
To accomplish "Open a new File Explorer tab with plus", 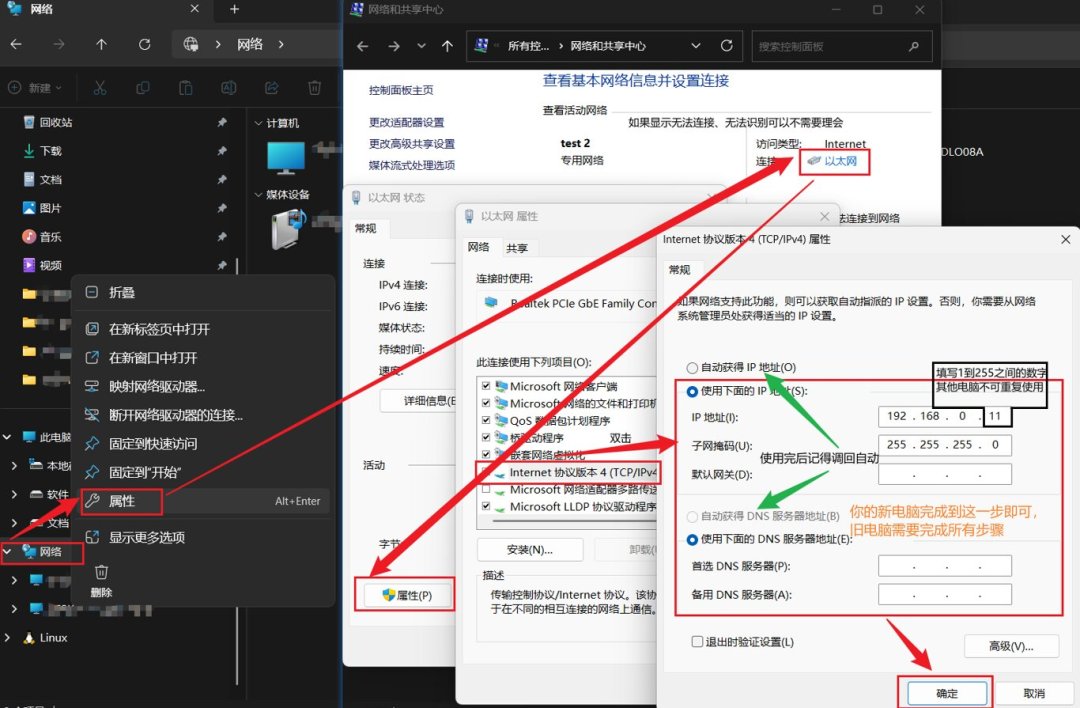I will (234, 9).
